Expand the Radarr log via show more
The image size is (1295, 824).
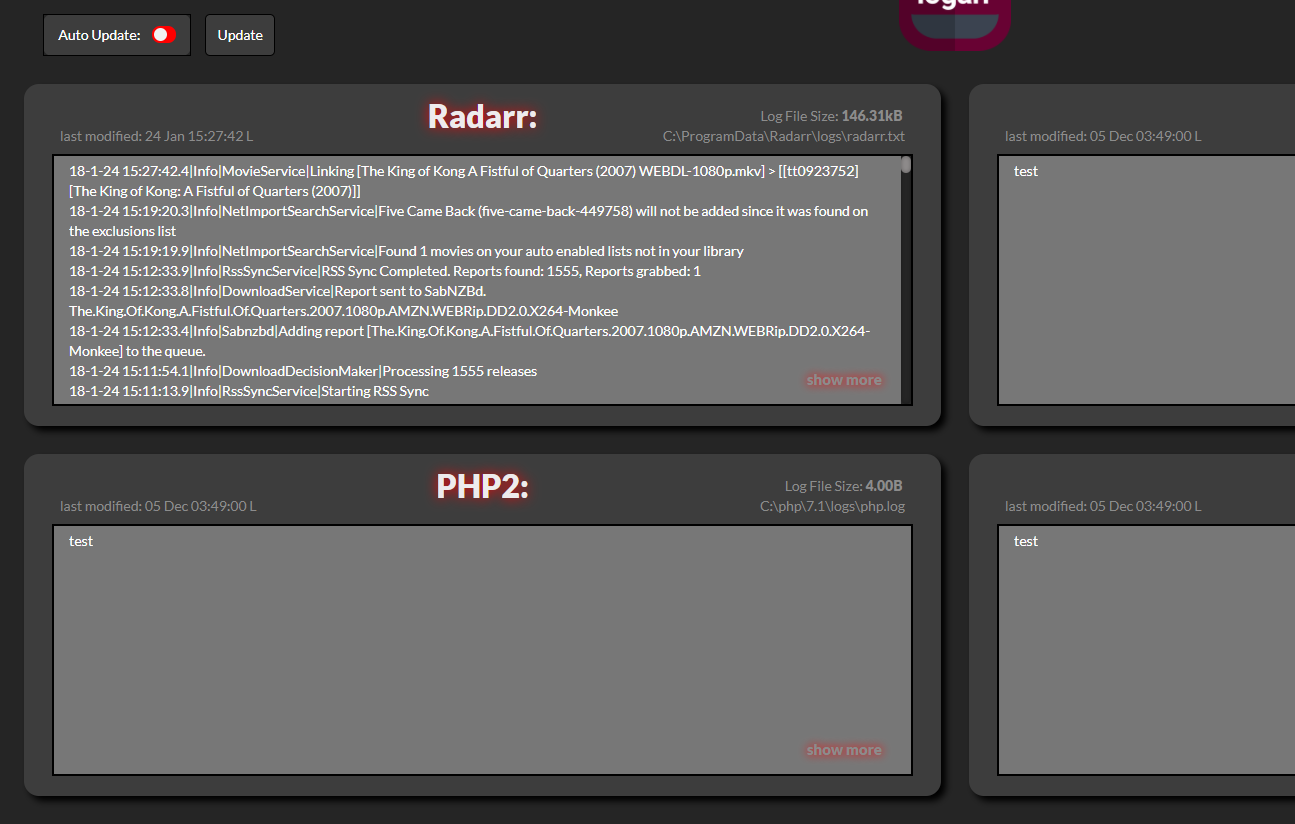click(843, 380)
